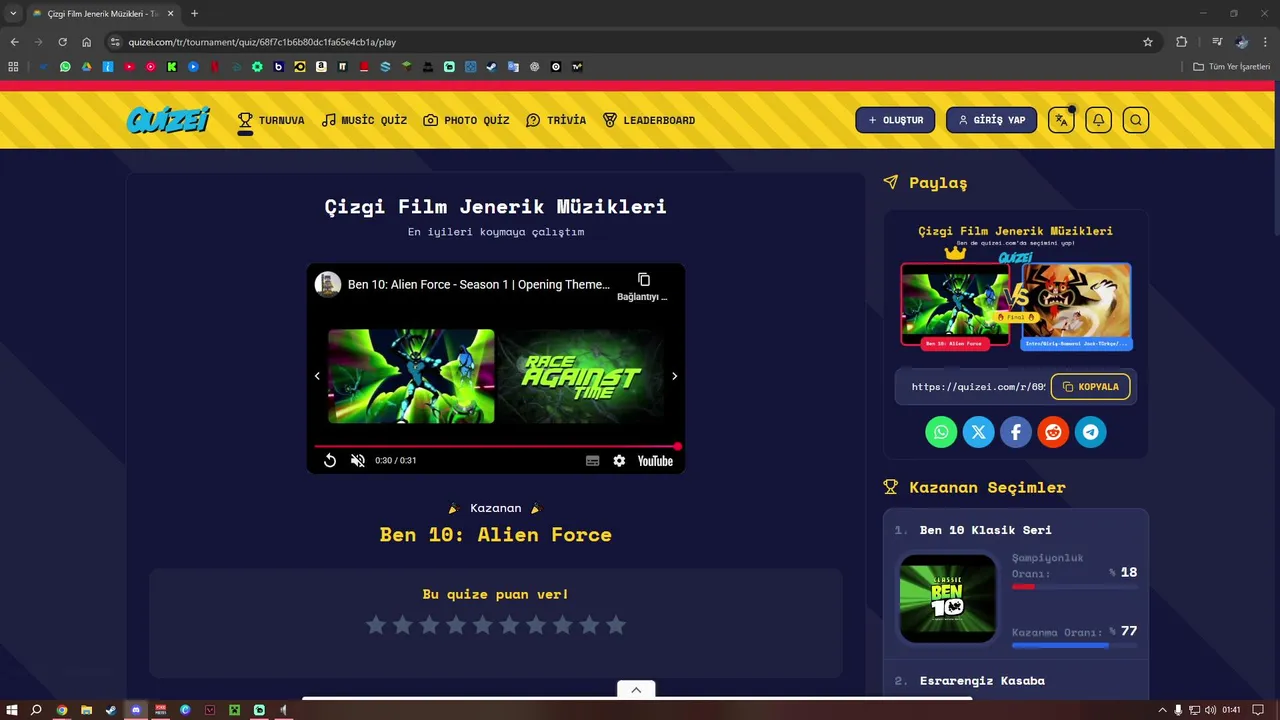The width and height of the screenshot is (1280, 720).
Task: Reload the page in browser toolbar
Action: (62, 42)
